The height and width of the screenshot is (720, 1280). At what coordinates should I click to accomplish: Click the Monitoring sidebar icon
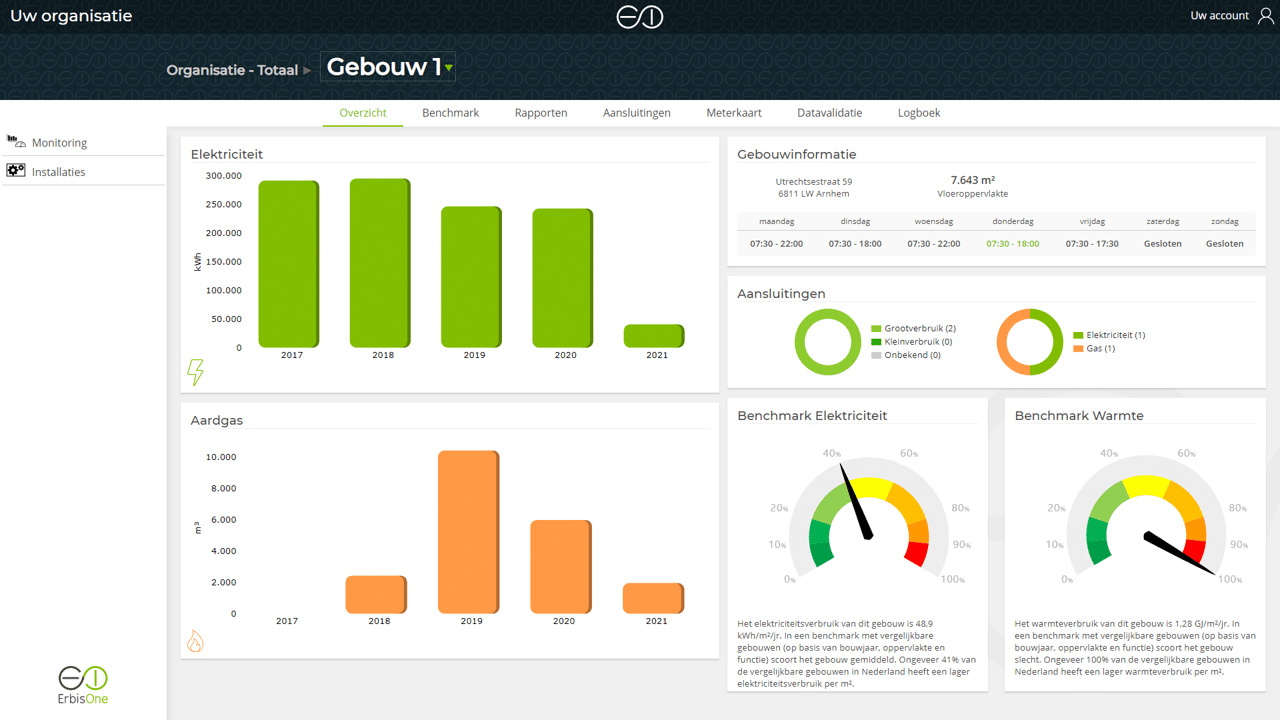click(16, 142)
